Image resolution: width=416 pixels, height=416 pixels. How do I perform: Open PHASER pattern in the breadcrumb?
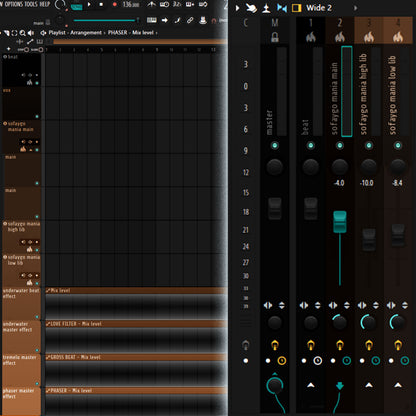tap(117, 33)
